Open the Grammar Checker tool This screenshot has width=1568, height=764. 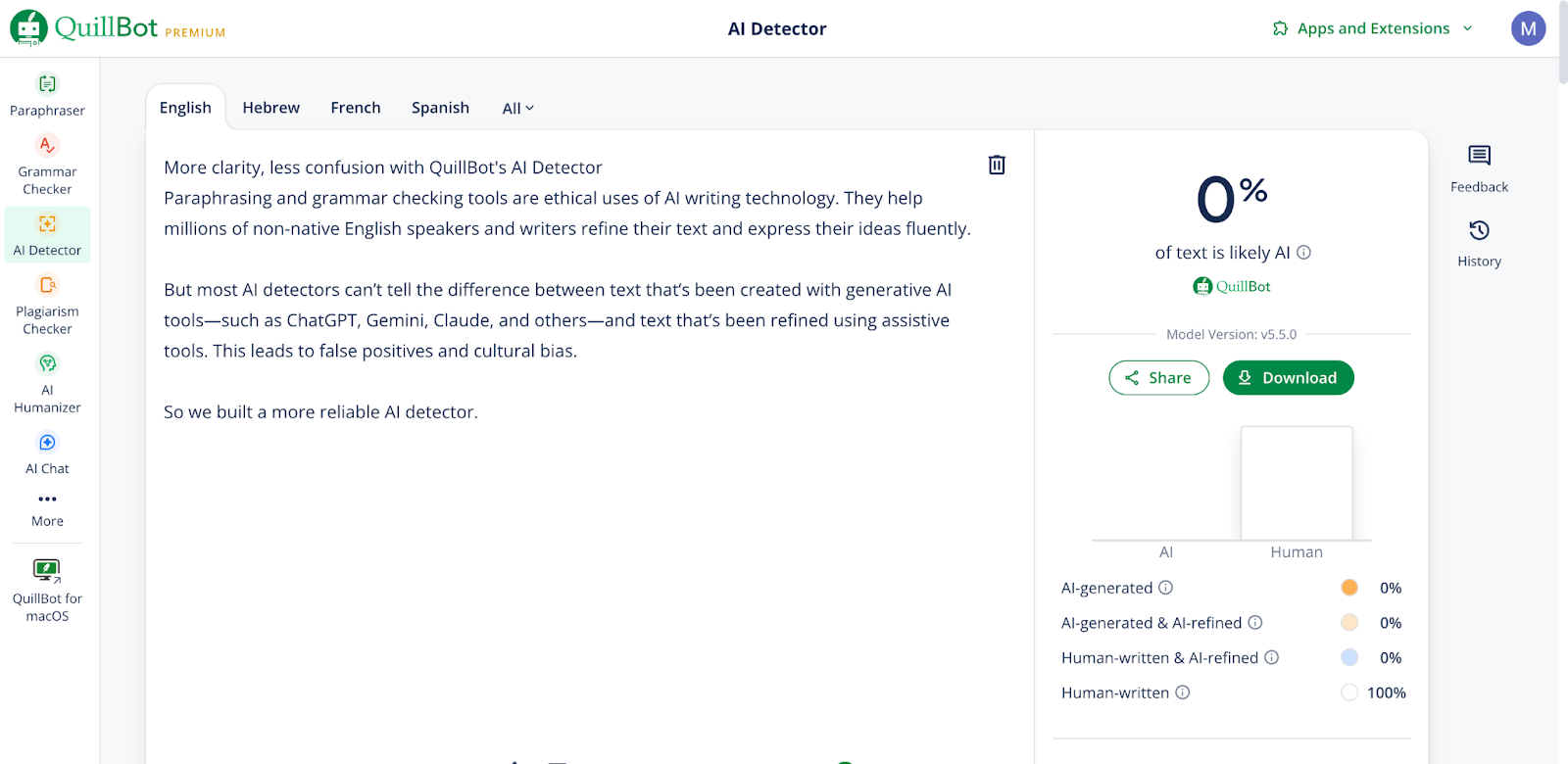click(47, 165)
